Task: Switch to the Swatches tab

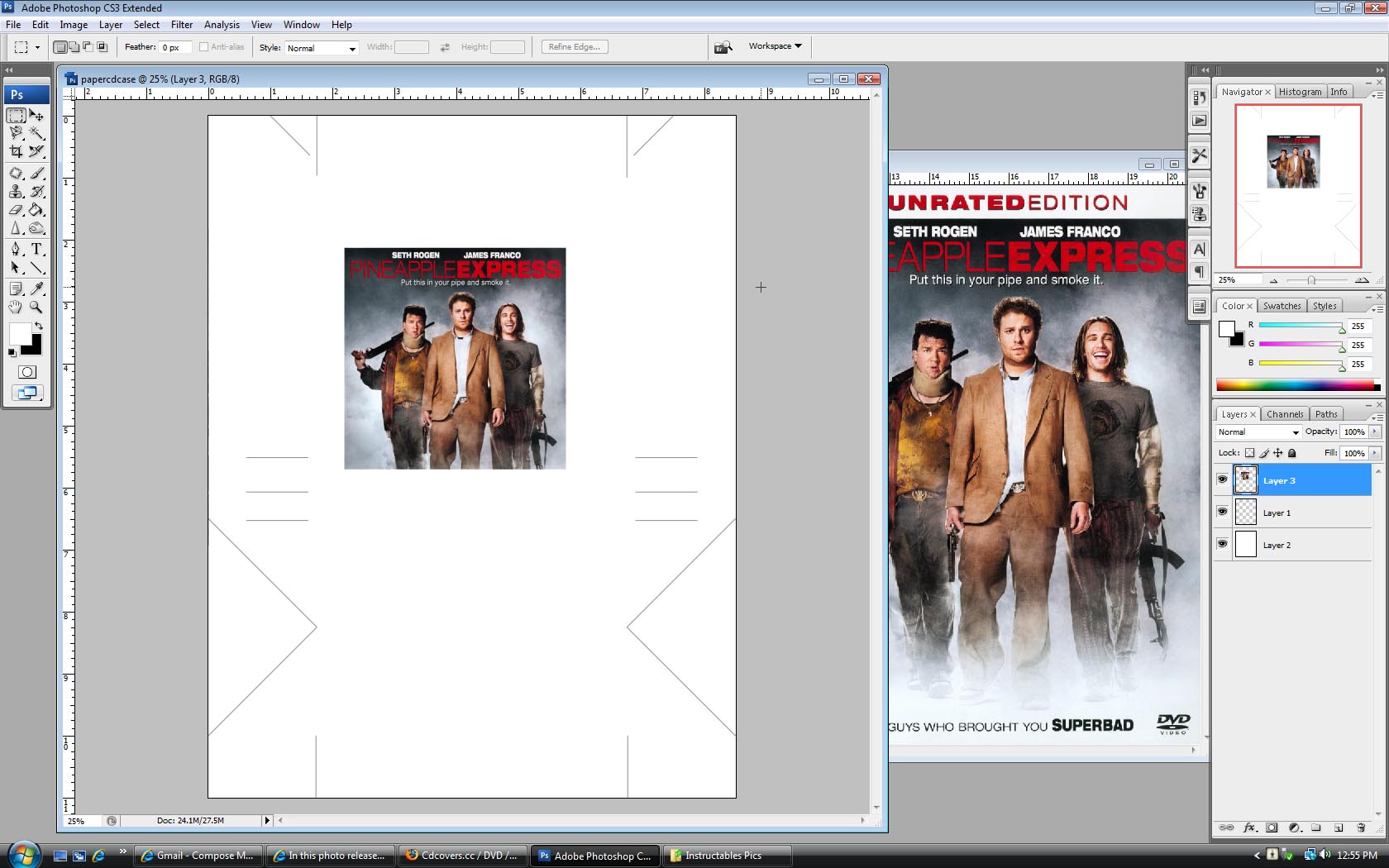Action: (x=1282, y=305)
